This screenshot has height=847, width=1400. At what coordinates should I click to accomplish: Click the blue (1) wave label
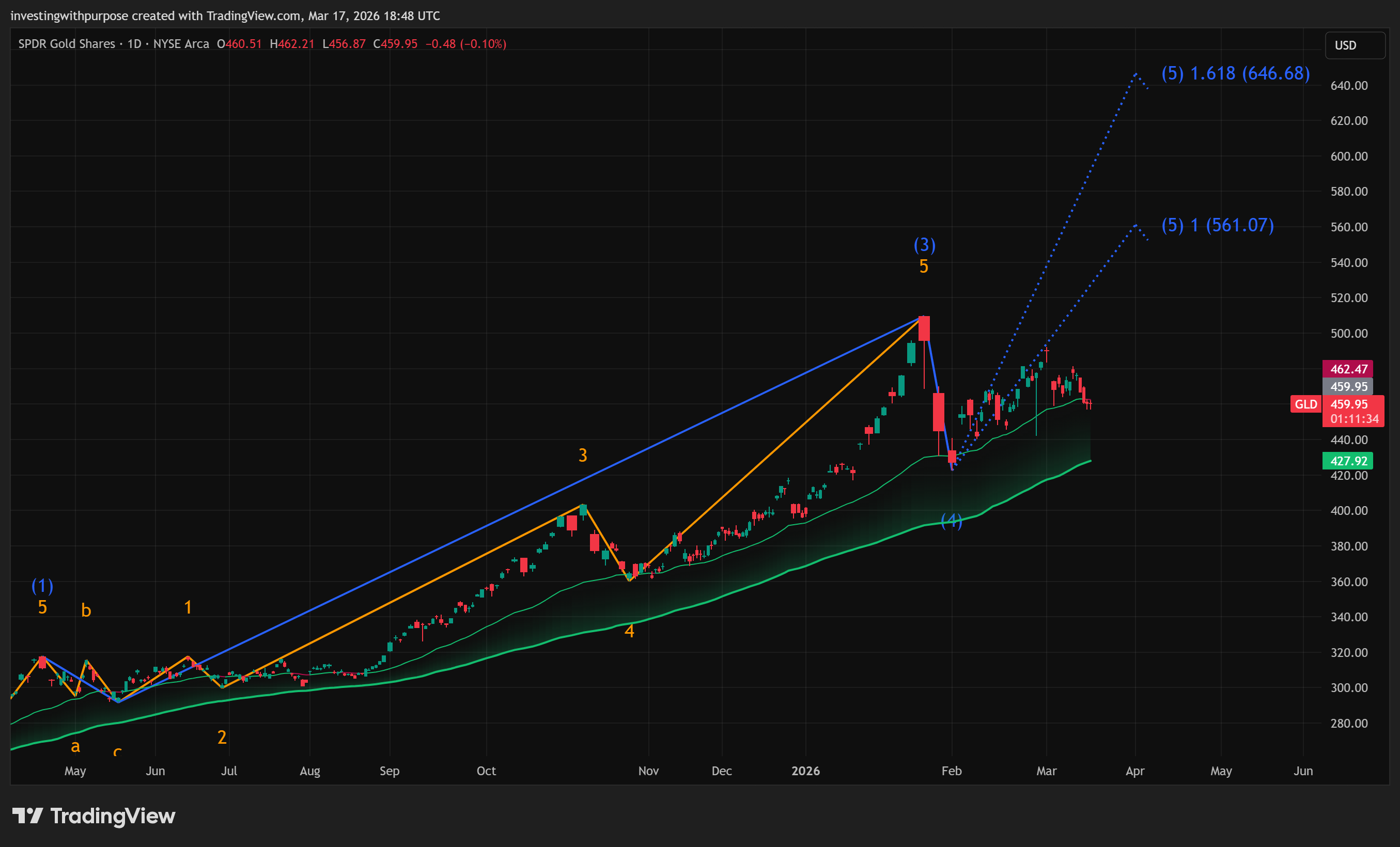(42, 586)
